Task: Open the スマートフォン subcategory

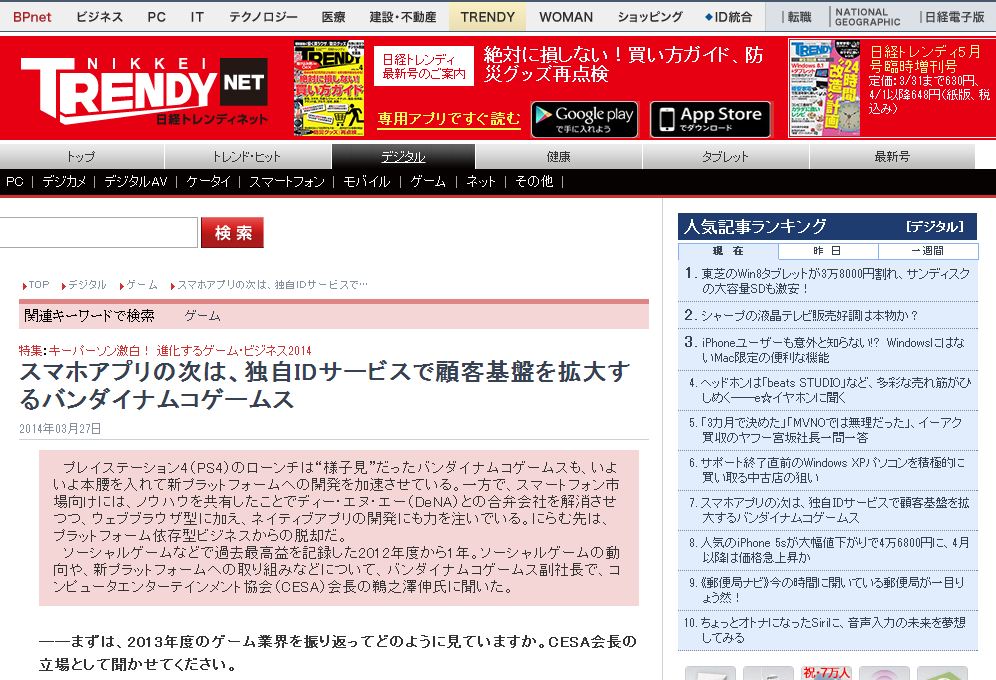Action: (286, 182)
